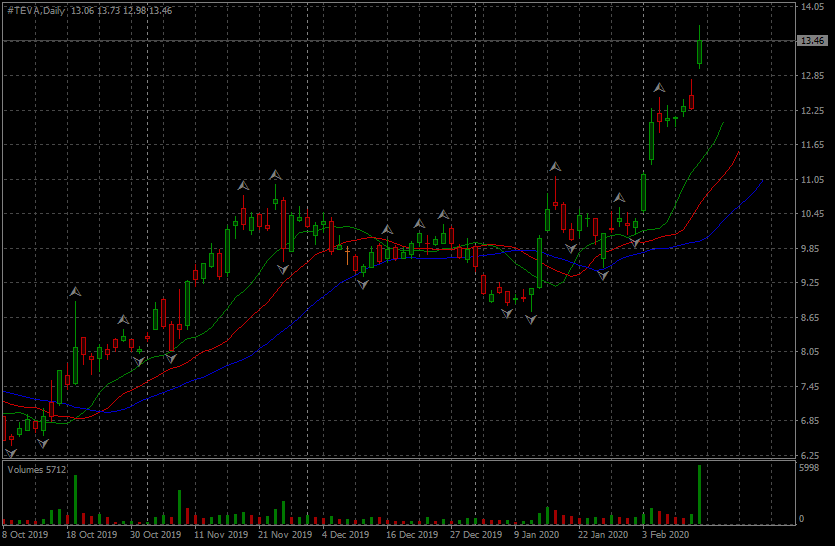Click the 4 Dec 2019 date label

pyautogui.click(x=345, y=535)
